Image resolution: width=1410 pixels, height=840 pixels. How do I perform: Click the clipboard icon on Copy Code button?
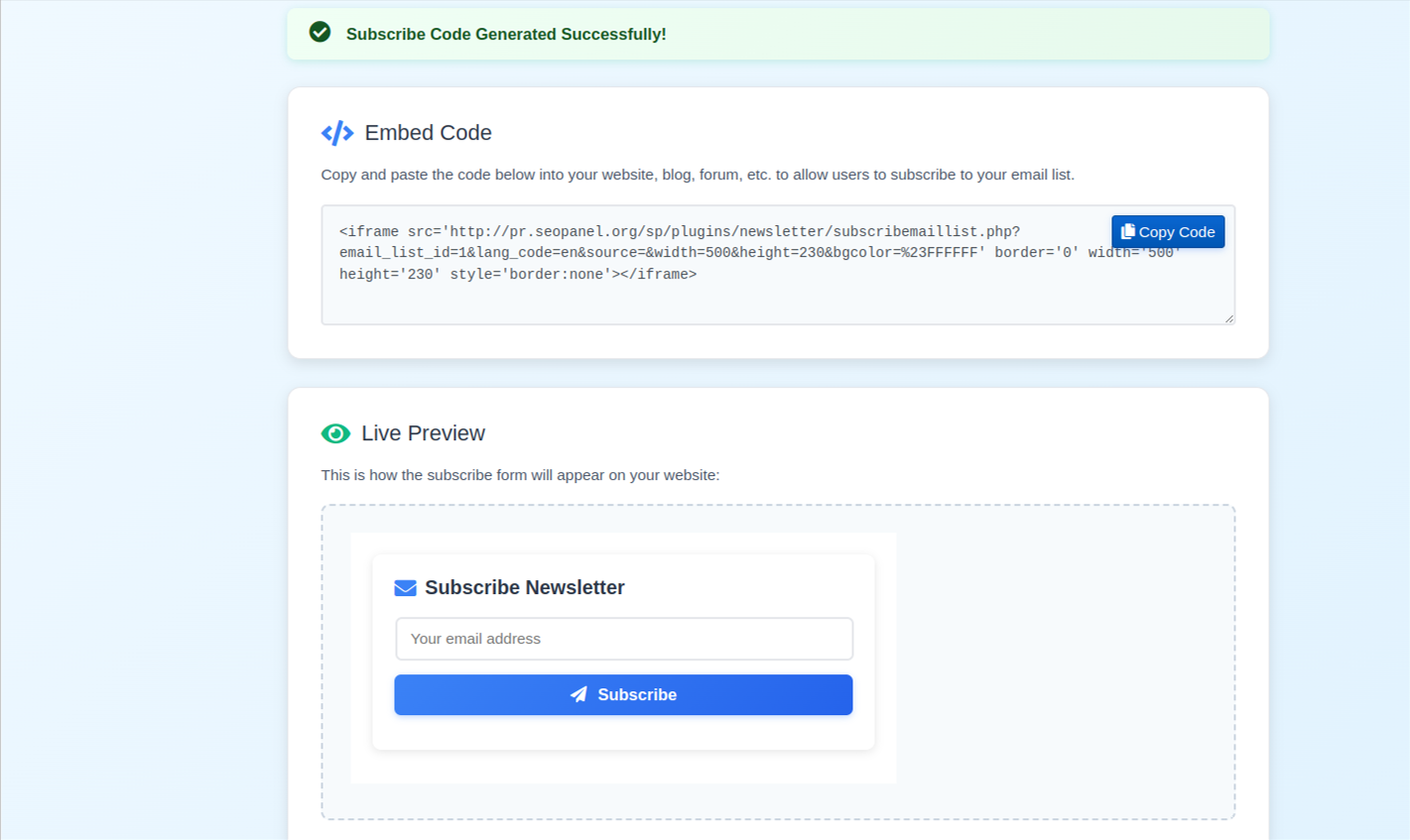[x=1127, y=230]
